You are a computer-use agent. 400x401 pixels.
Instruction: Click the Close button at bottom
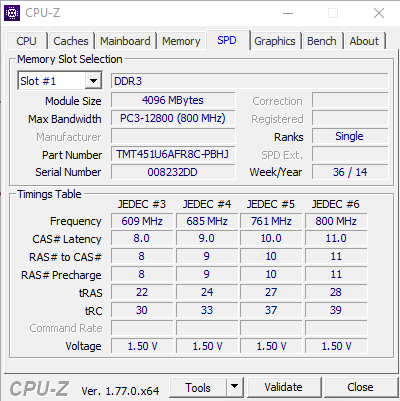tap(360, 387)
